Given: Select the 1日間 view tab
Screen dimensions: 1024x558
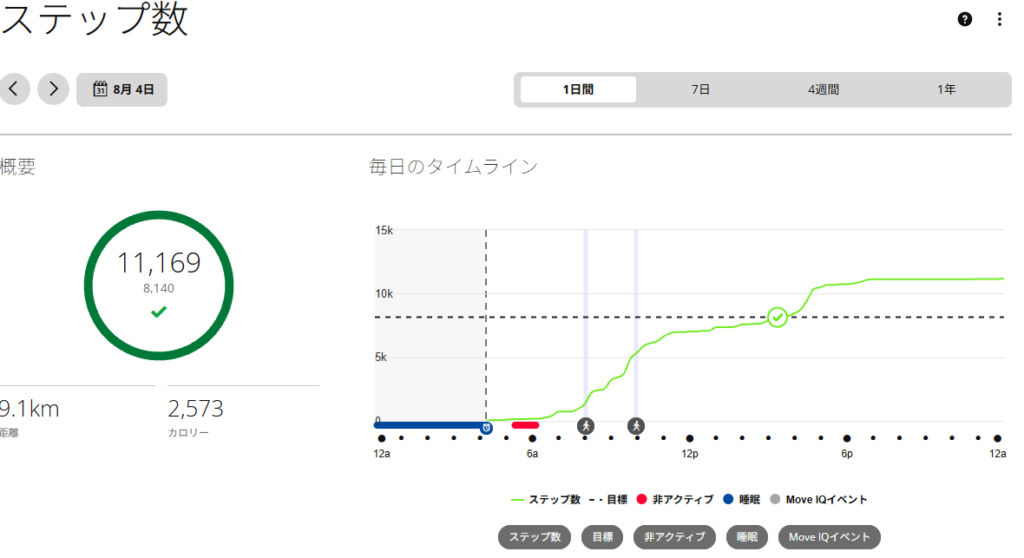Looking at the screenshot, I should [x=578, y=90].
